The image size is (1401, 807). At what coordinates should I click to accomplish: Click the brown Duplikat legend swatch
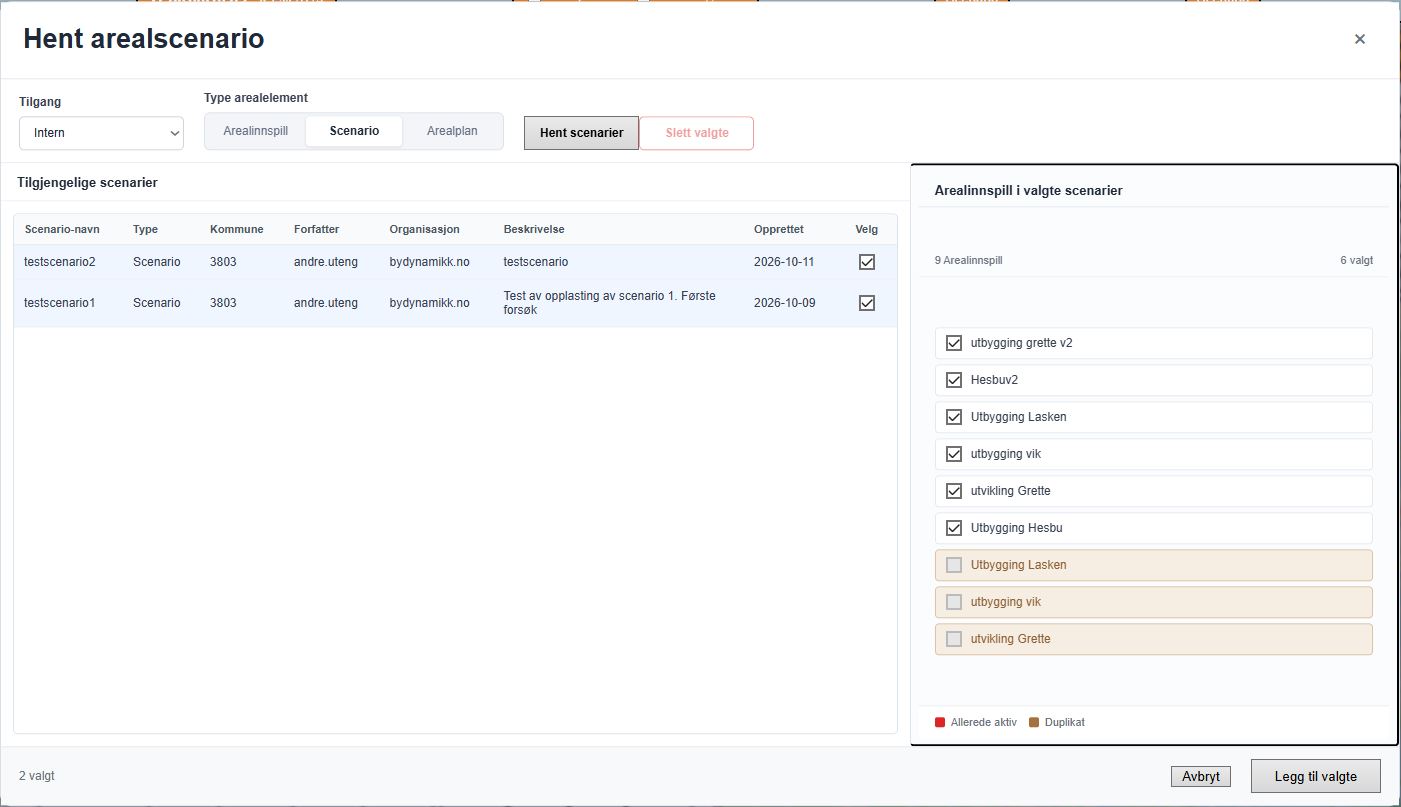(1034, 722)
